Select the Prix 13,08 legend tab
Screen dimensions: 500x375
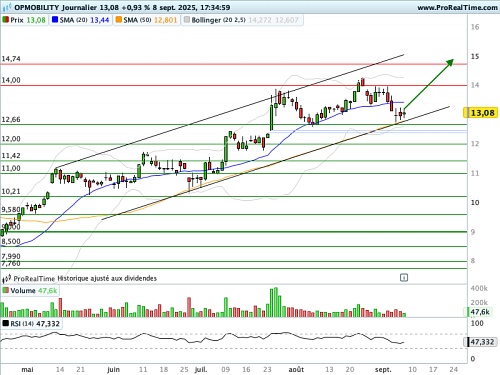24,20
